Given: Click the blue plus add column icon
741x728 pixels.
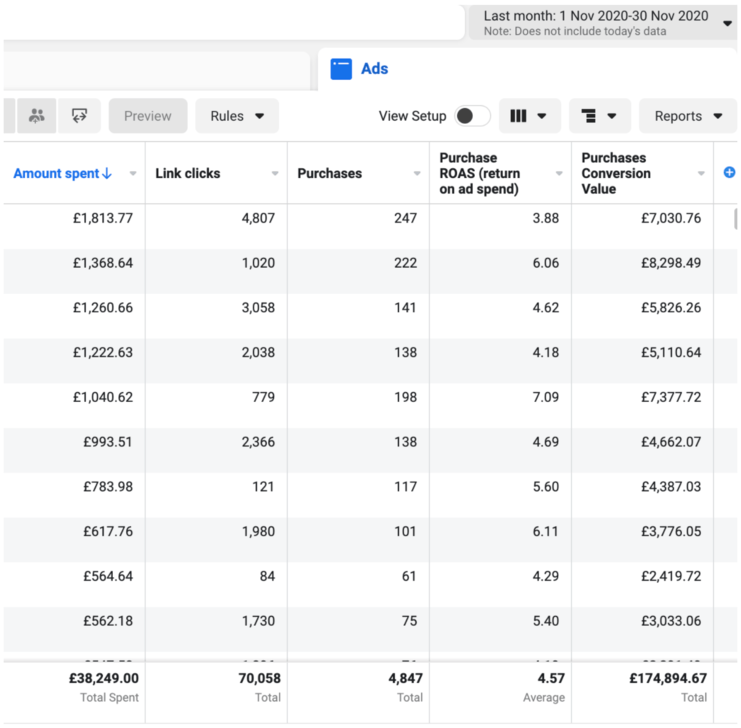Looking at the screenshot, I should pos(729,173).
